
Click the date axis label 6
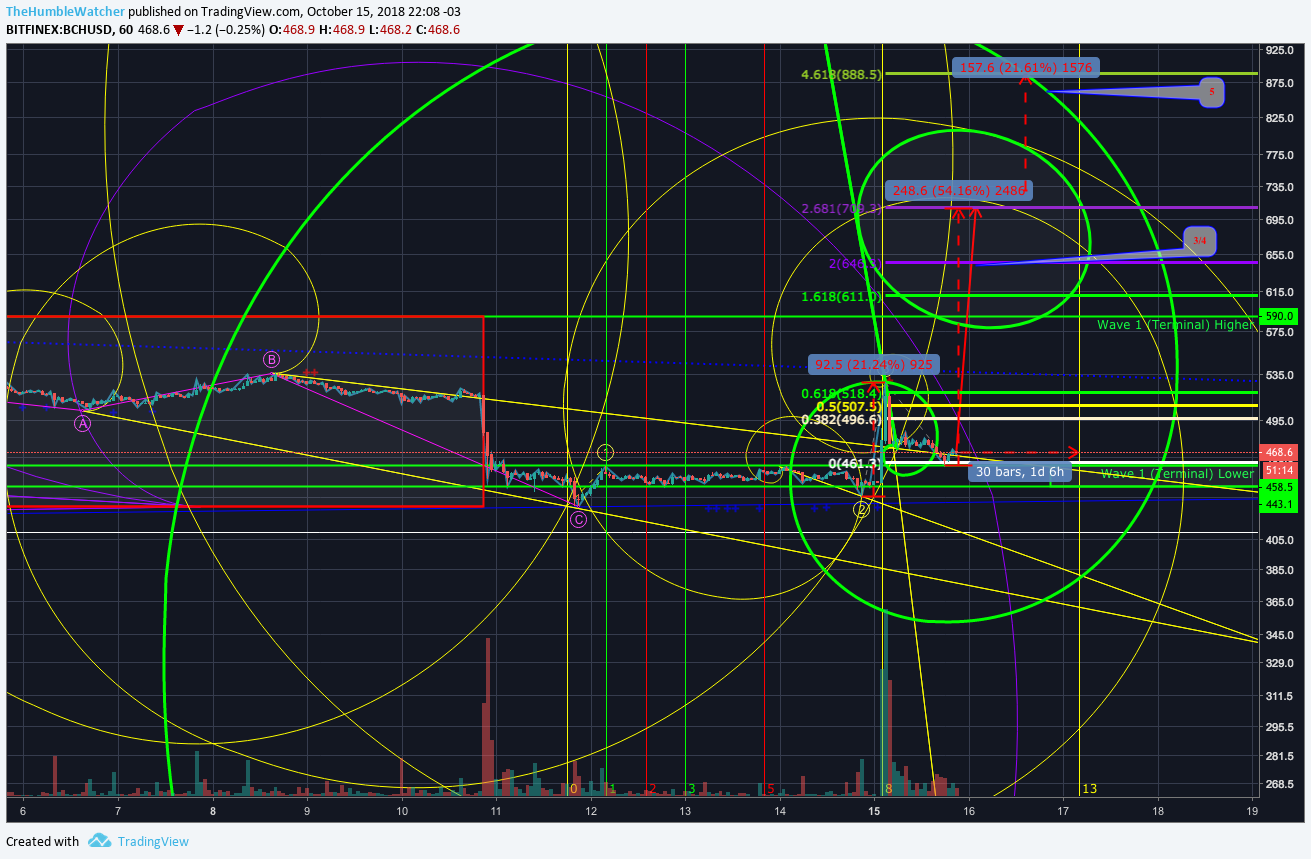pyautogui.click(x=22, y=811)
